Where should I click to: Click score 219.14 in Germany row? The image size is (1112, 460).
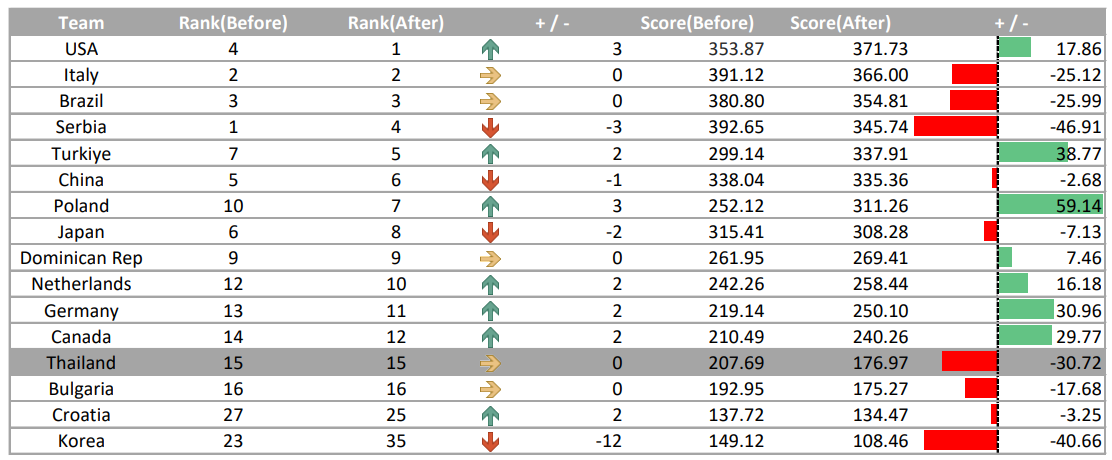(736, 311)
